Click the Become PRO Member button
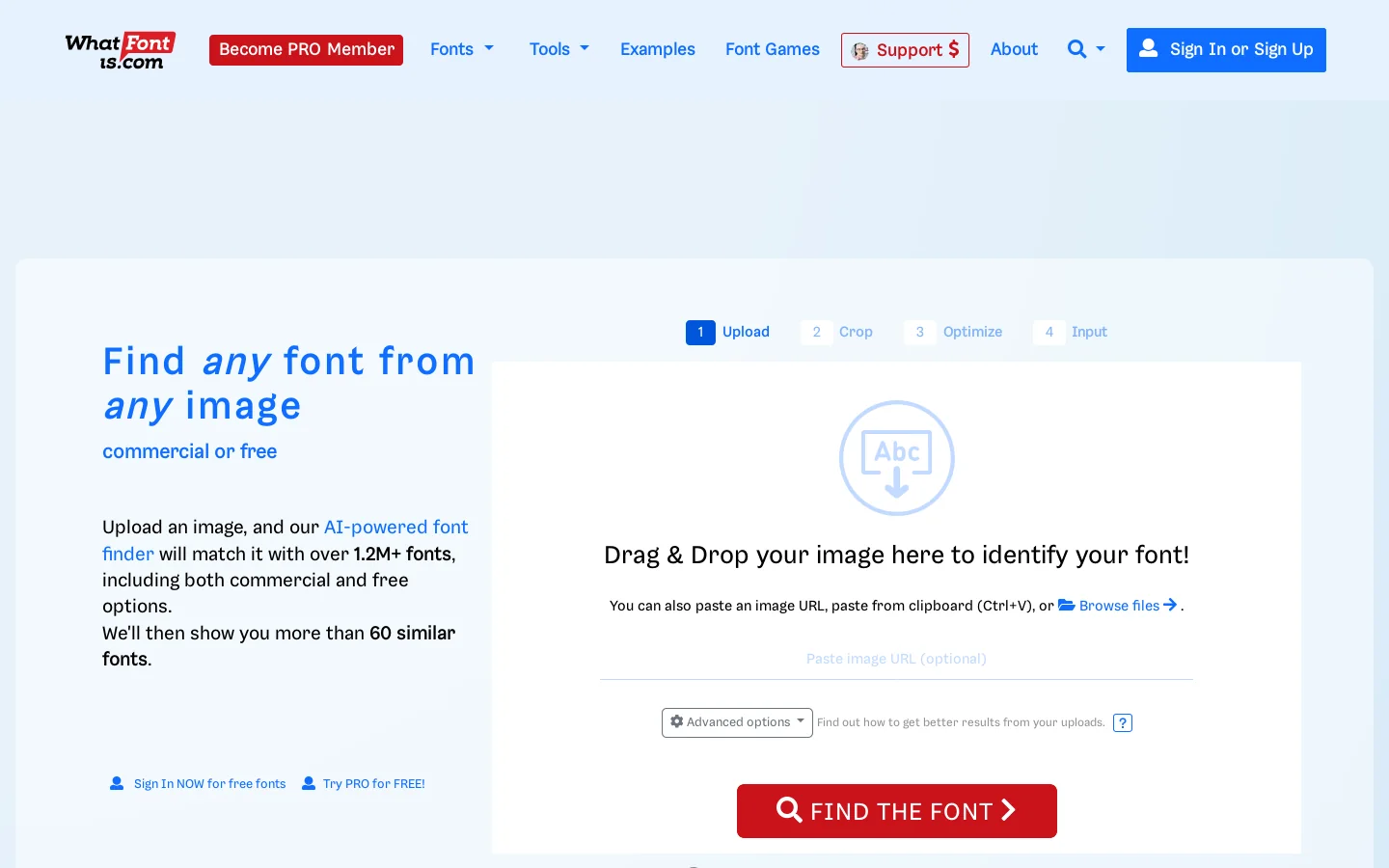This screenshot has height=868, width=1389. [306, 49]
